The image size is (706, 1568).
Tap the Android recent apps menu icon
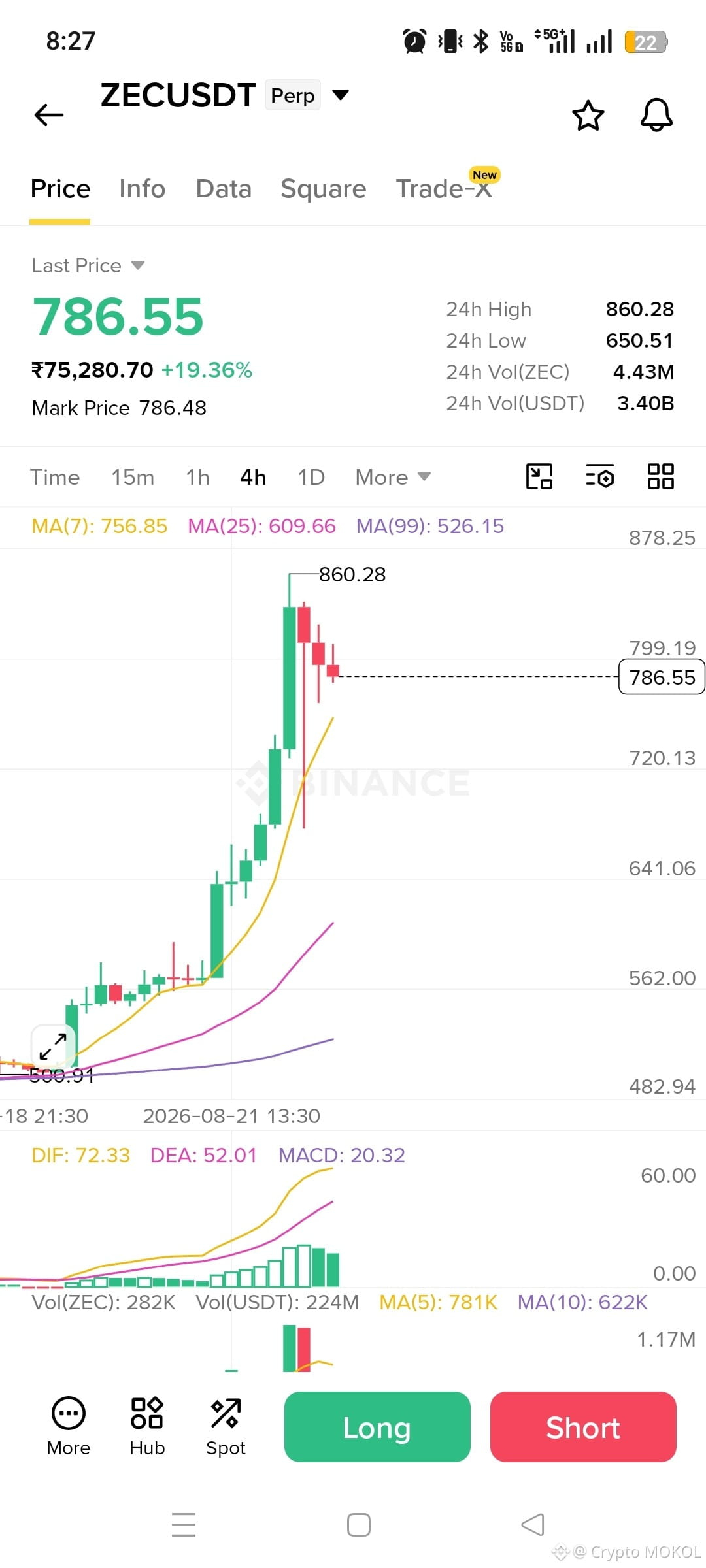click(184, 1525)
